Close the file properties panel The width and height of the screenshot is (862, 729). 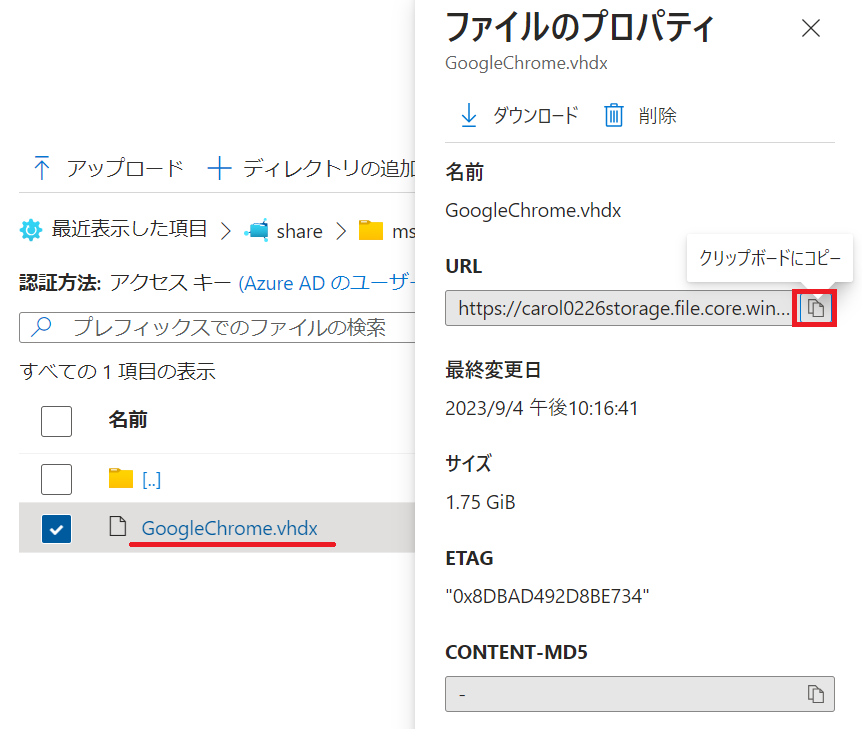point(811,28)
